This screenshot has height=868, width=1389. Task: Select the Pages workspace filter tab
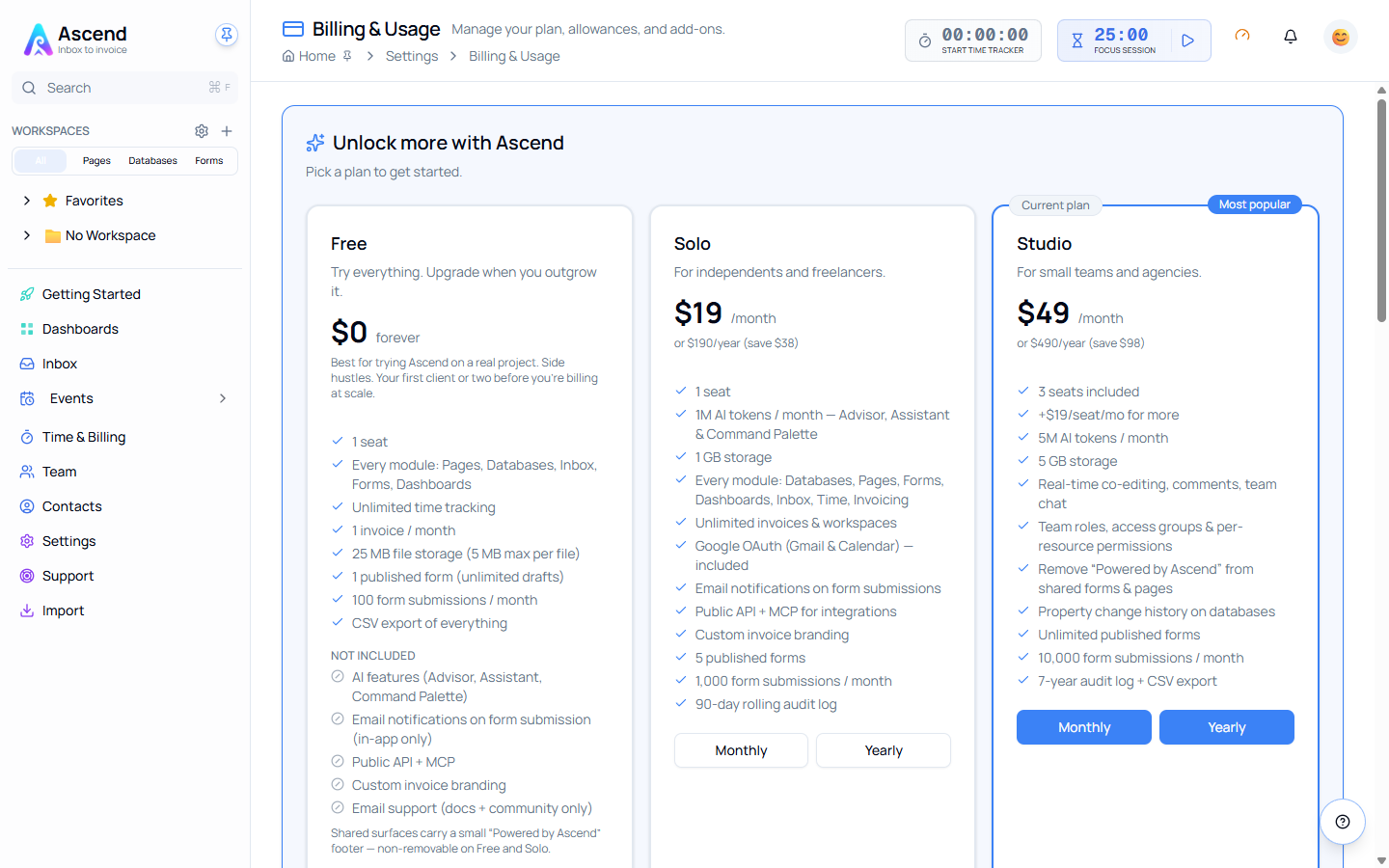(96, 161)
